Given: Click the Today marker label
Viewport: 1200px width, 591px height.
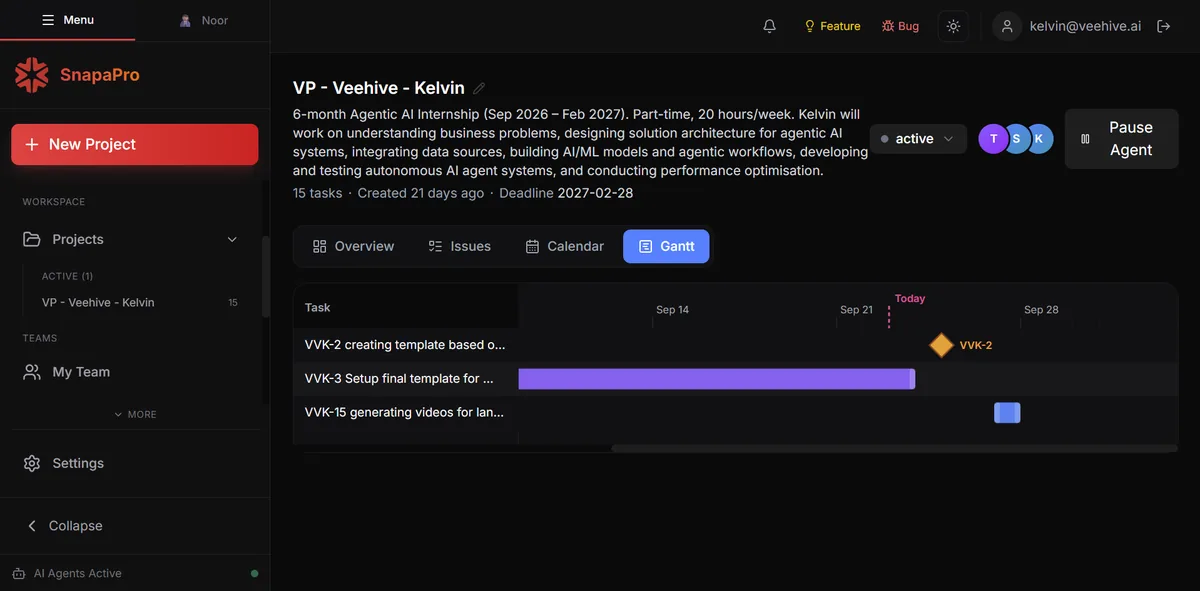Looking at the screenshot, I should 910,298.
